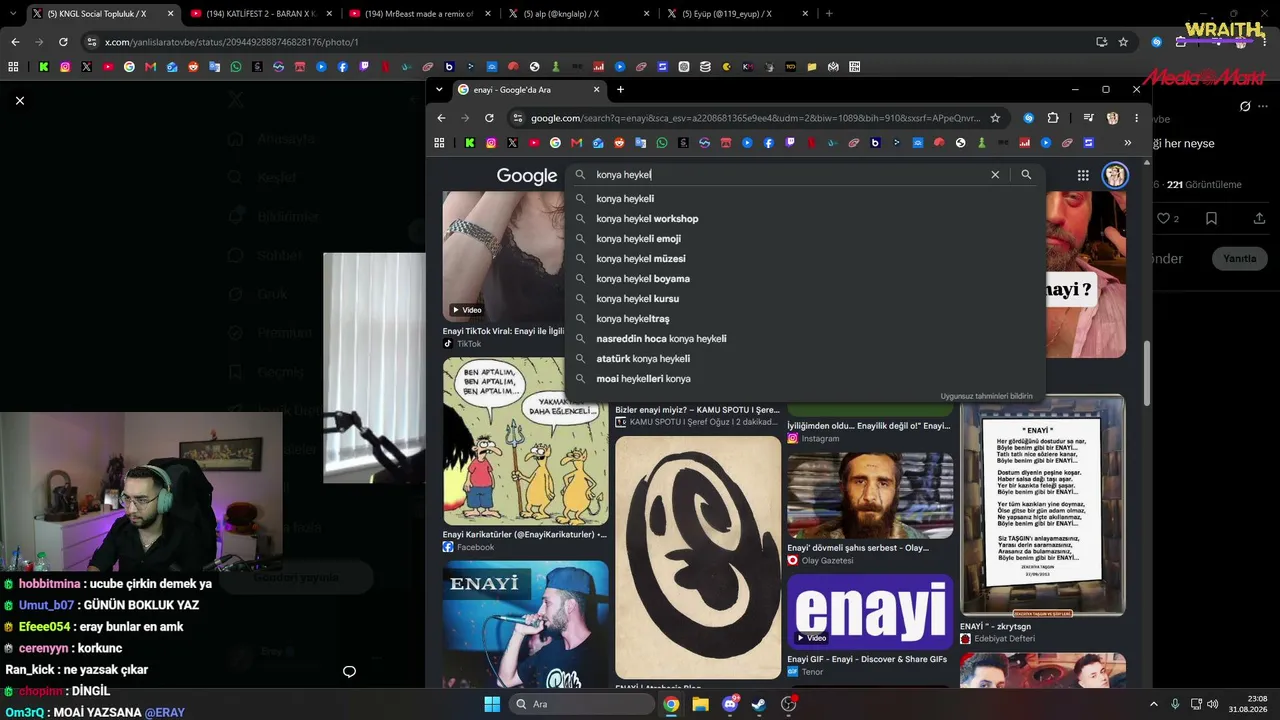Open the Google apps grid

pyautogui.click(x=1083, y=175)
